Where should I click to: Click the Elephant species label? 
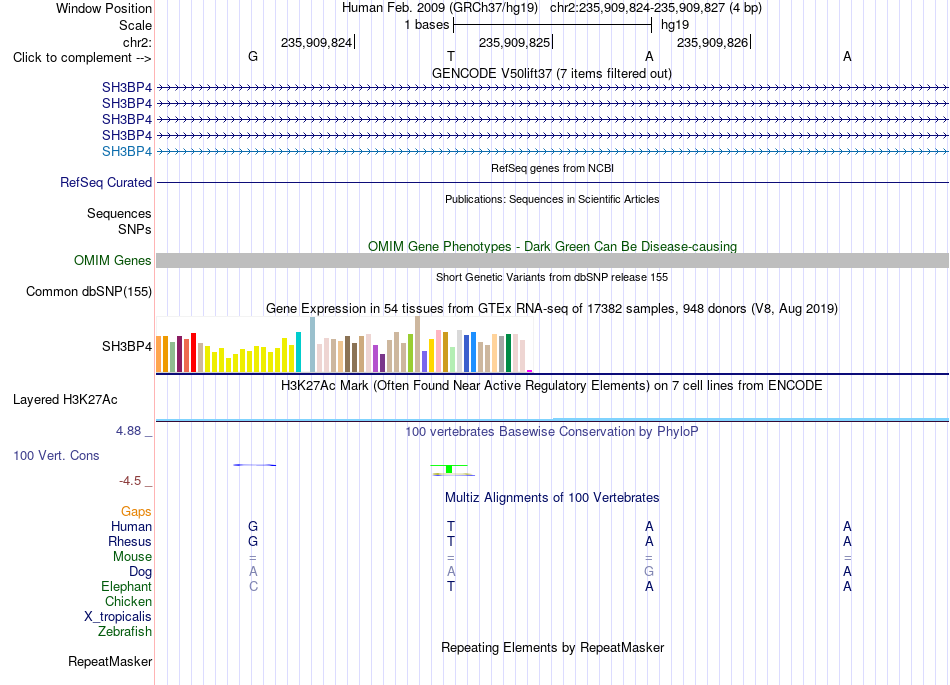[126, 586]
